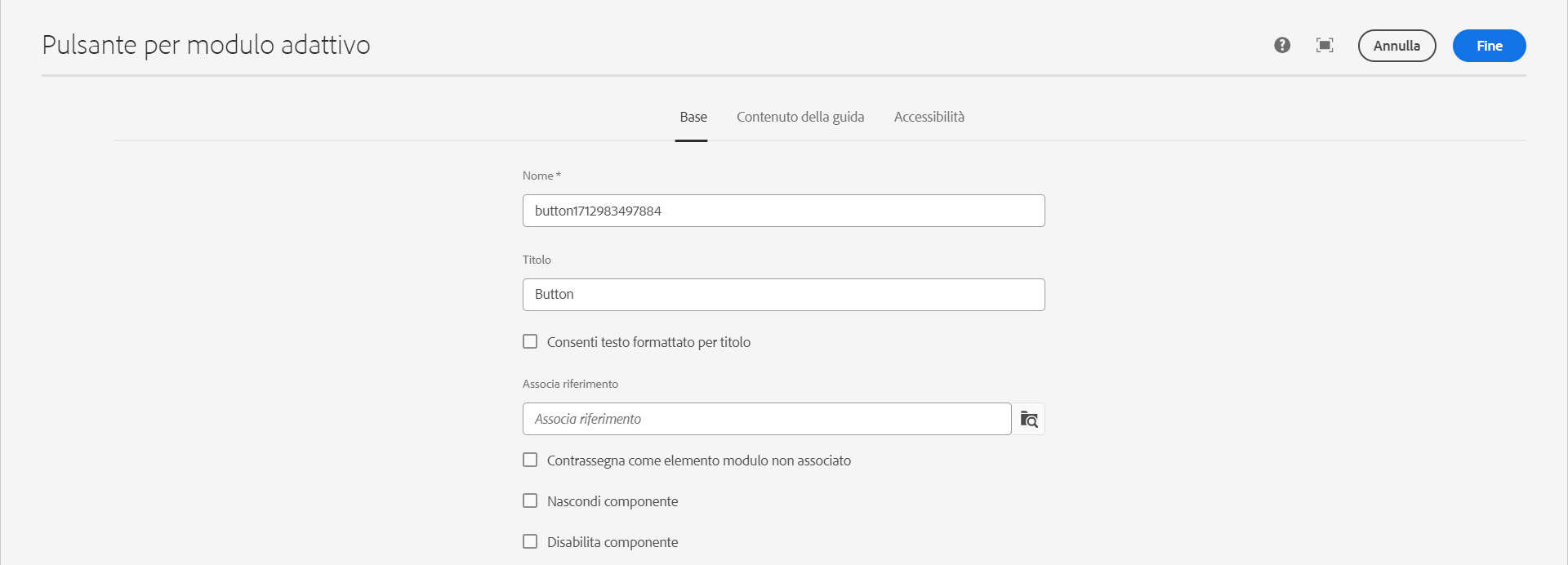Click the blue 'Fine' button
Screen dimensions: 1568x565
[x=1489, y=46]
